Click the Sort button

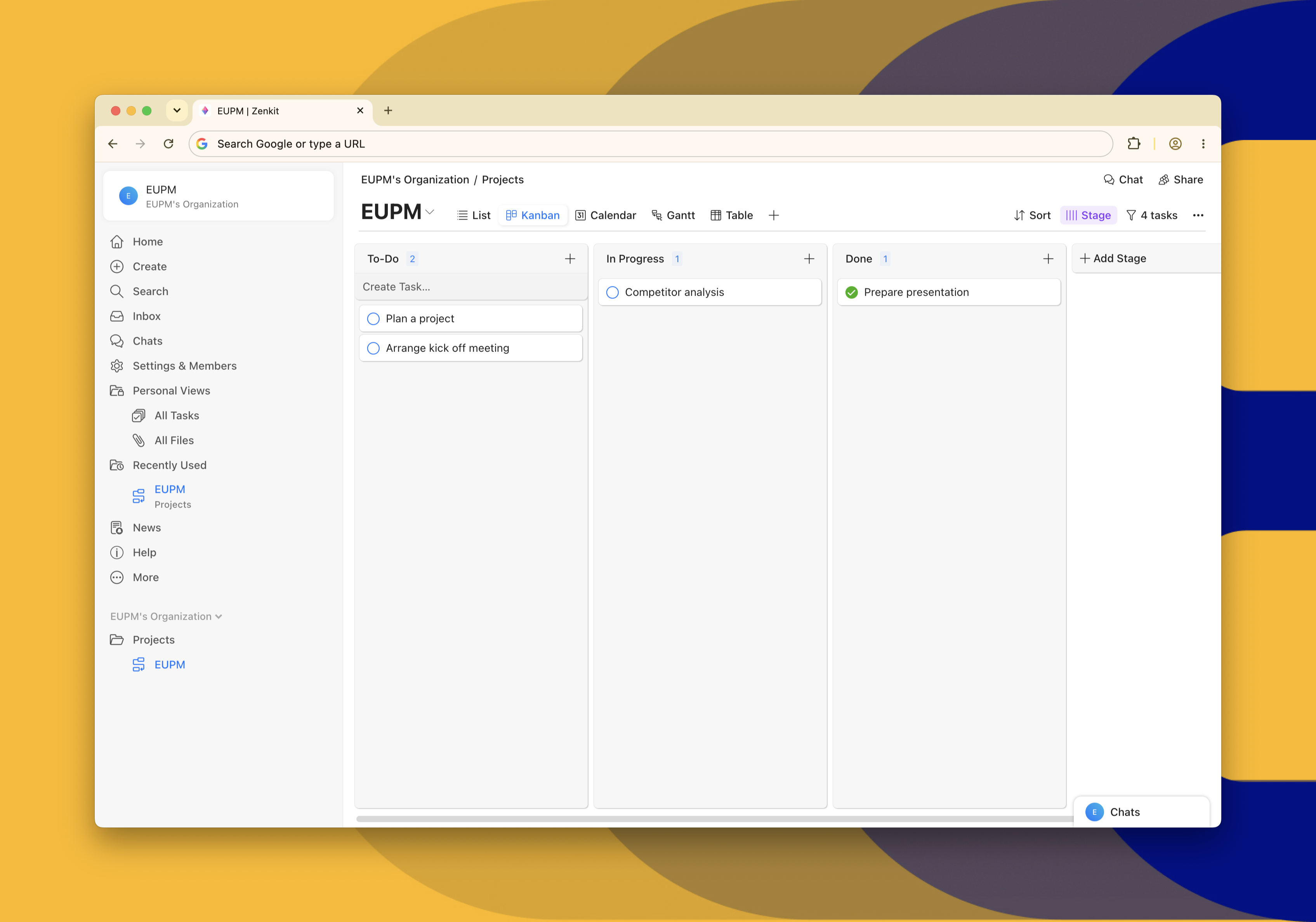(x=1032, y=215)
